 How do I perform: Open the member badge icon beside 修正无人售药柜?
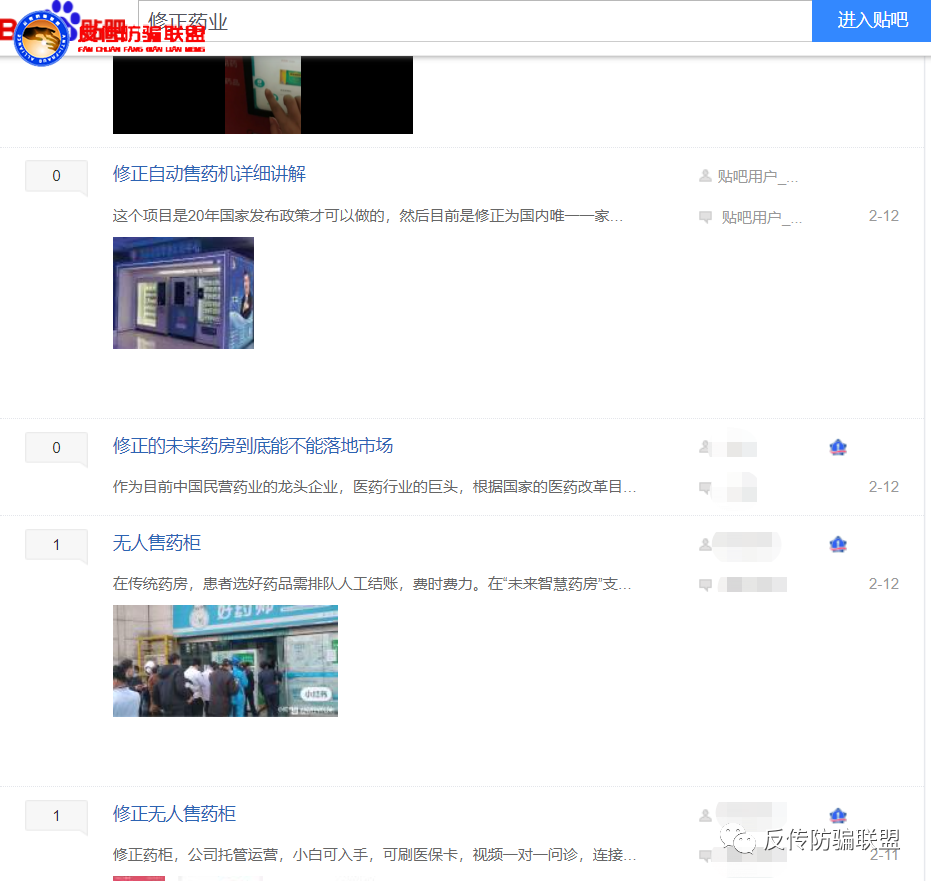838,815
